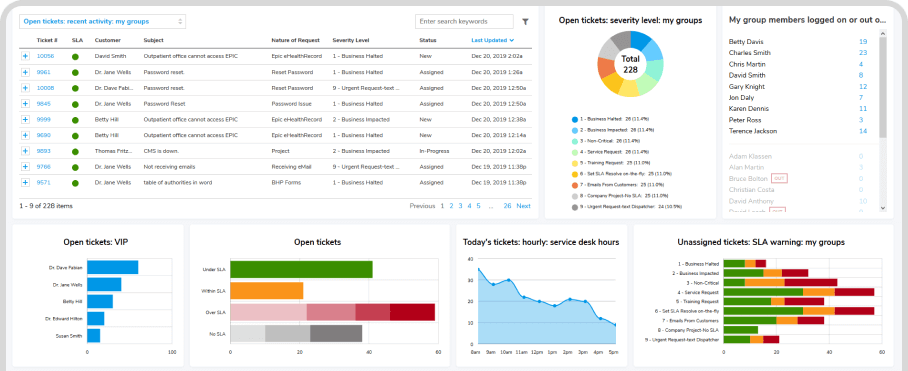Viewport: 908px width, 371px height.
Task: Go to page 2 of tickets
Action: click(451, 206)
